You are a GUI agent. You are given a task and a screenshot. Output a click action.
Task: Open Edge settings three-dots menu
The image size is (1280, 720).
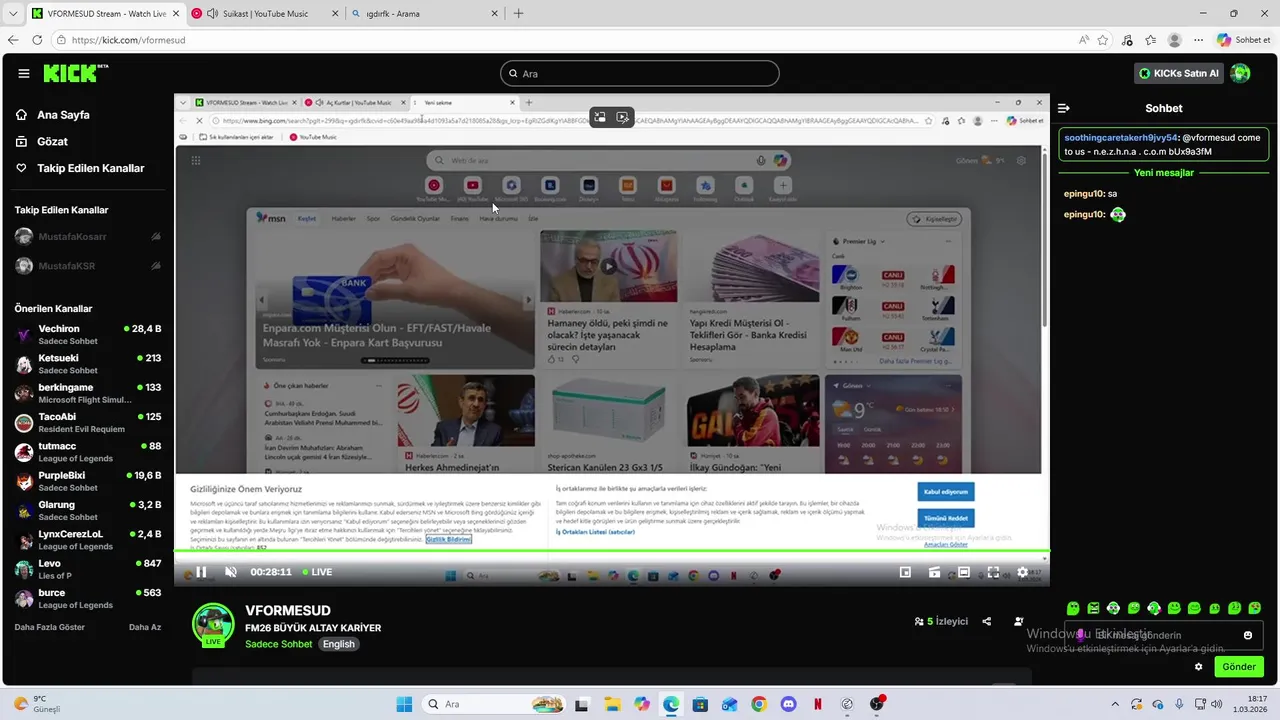click(x=1198, y=40)
